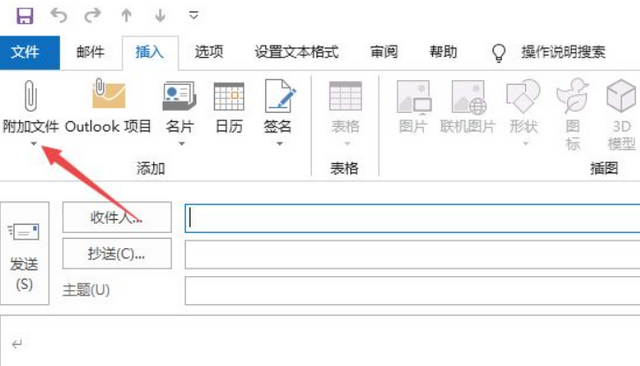Image resolution: width=640 pixels, height=366 pixels.
Task: Switch to the 选项 tab
Action: point(209,52)
